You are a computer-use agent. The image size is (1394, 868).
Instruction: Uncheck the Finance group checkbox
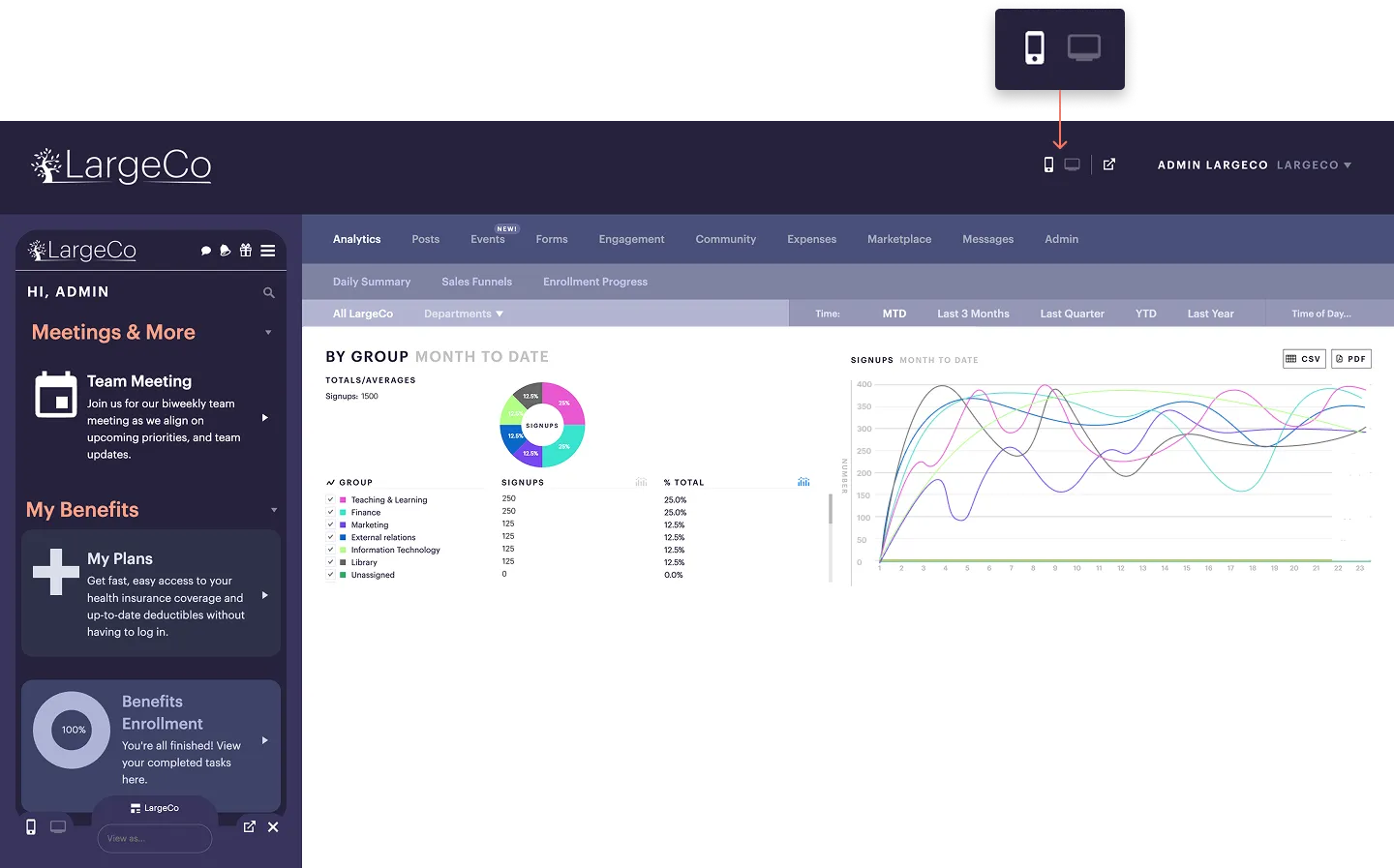click(x=330, y=512)
